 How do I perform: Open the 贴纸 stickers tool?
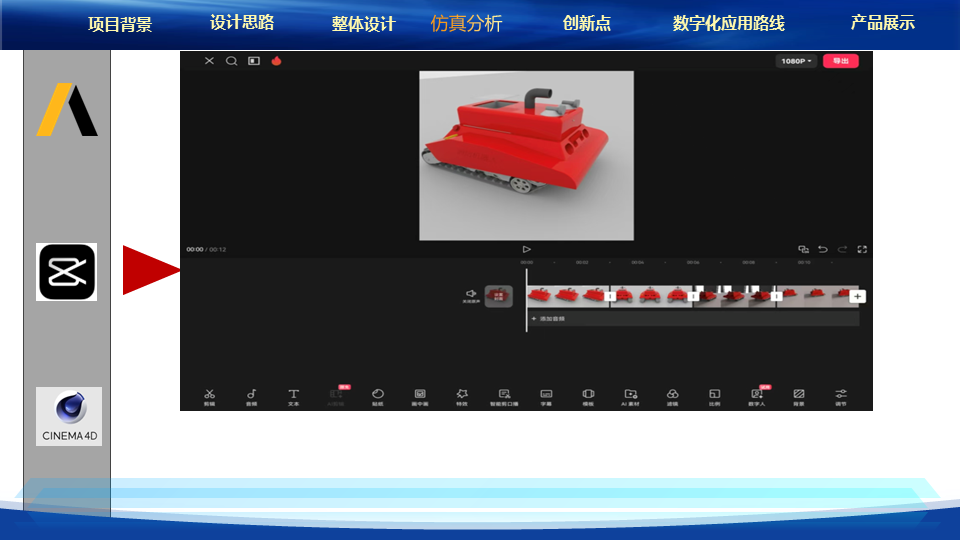pos(378,396)
